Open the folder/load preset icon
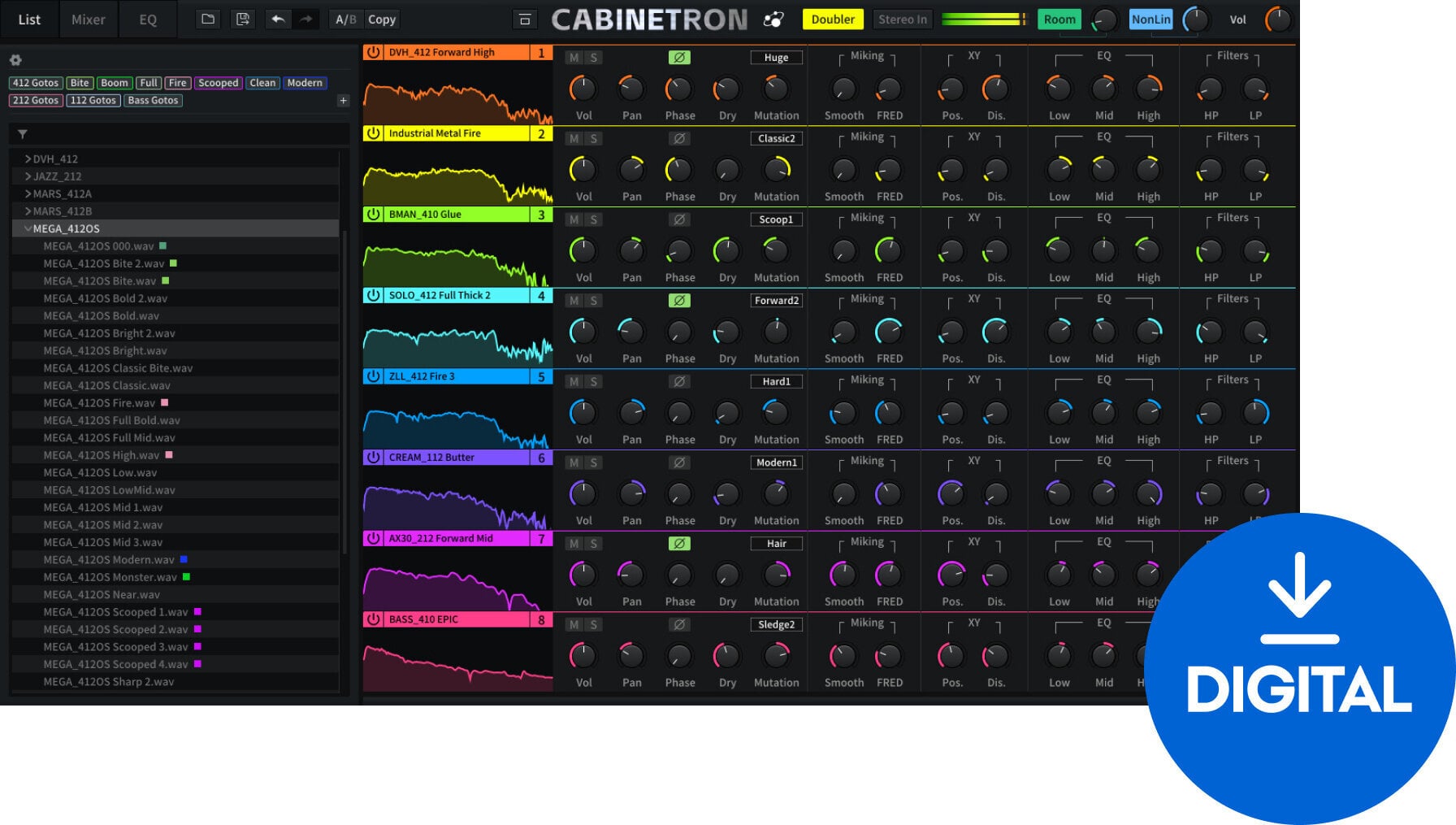The image size is (1456, 825). (x=207, y=19)
